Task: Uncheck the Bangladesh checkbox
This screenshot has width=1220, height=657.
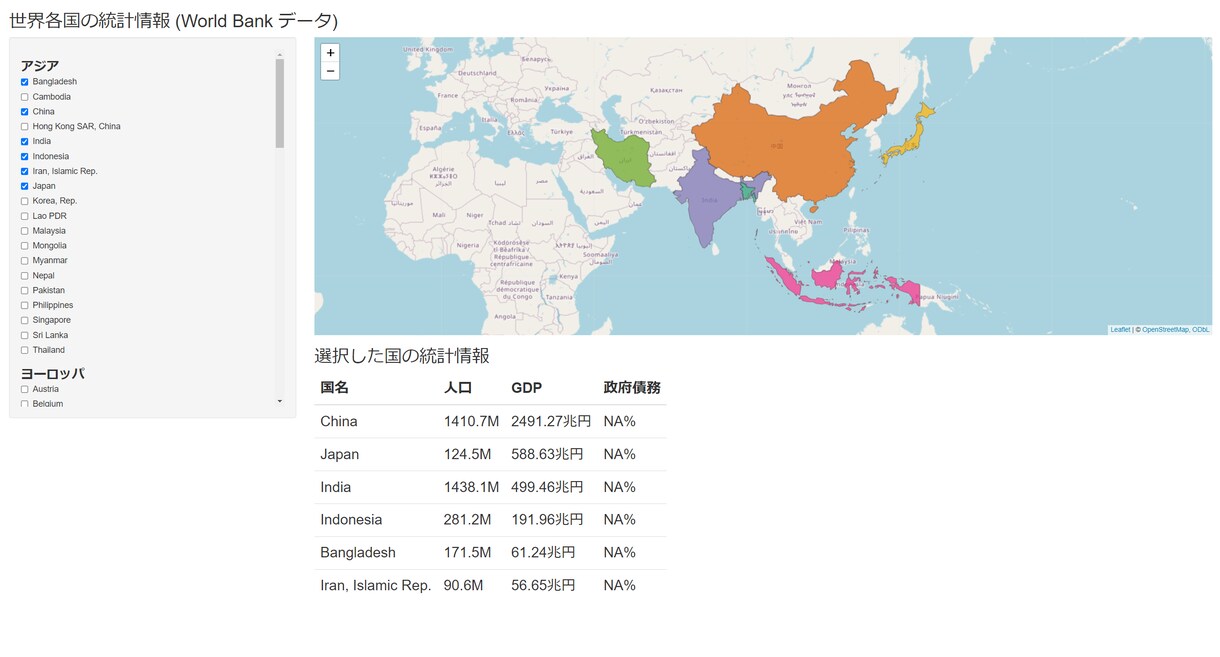Action: tap(25, 82)
